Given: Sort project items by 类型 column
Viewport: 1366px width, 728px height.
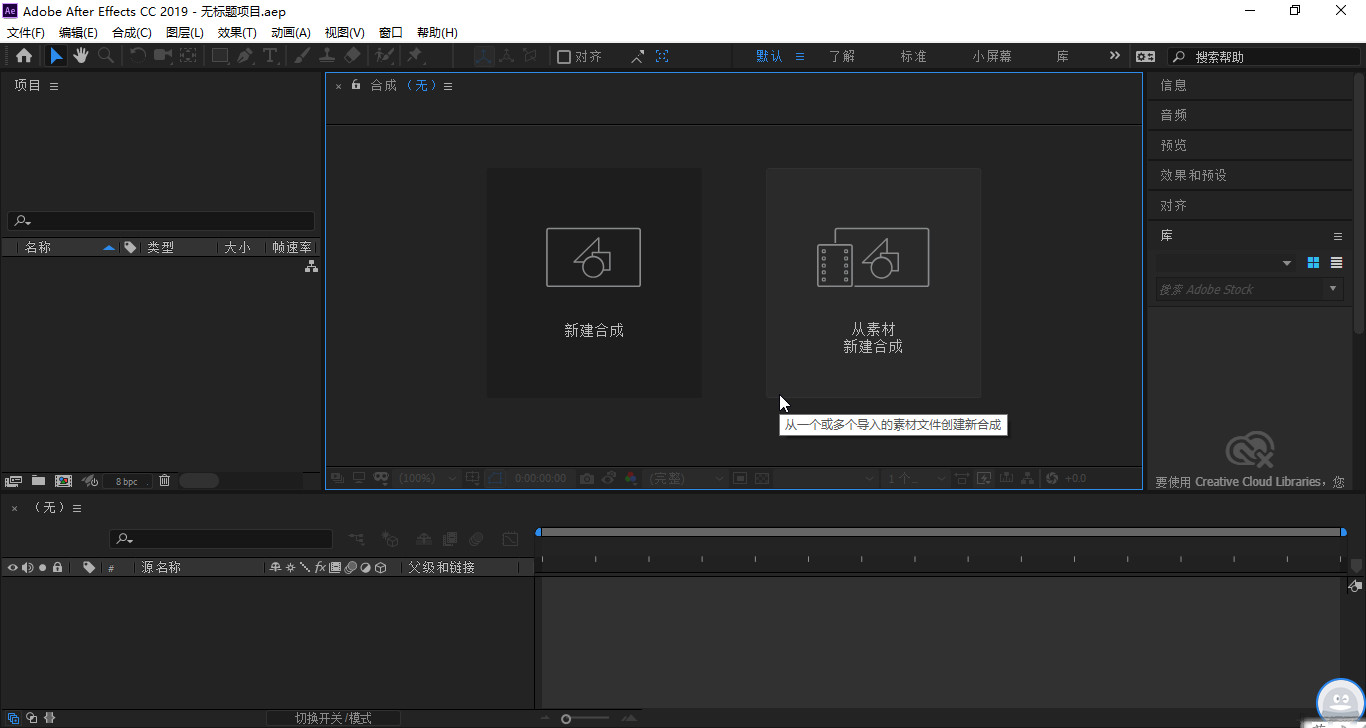Looking at the screenshot, I should tap(160, 247).
